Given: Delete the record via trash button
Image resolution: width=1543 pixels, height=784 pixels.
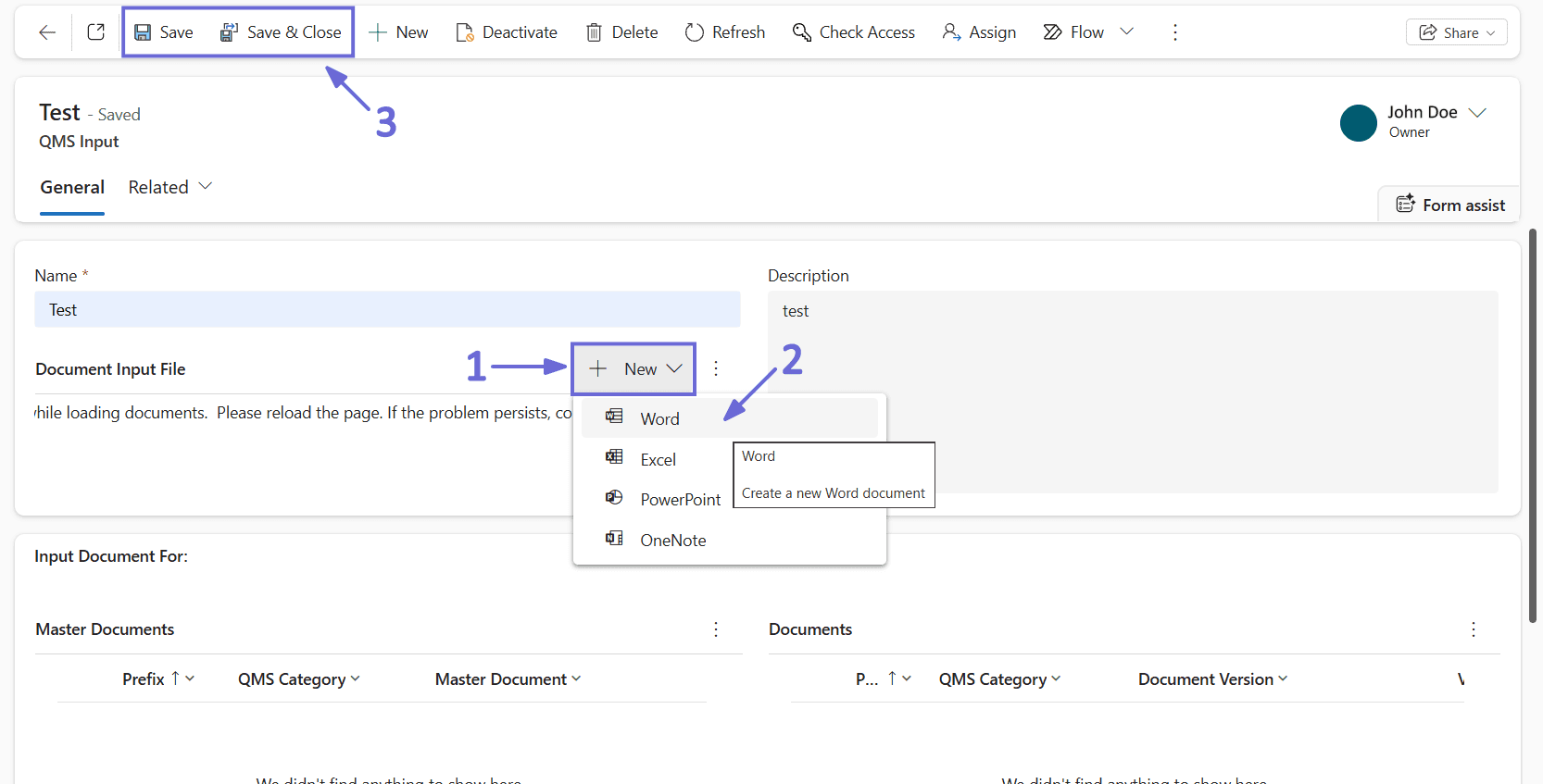Looking at the screenshot, I should coord(621,32).
